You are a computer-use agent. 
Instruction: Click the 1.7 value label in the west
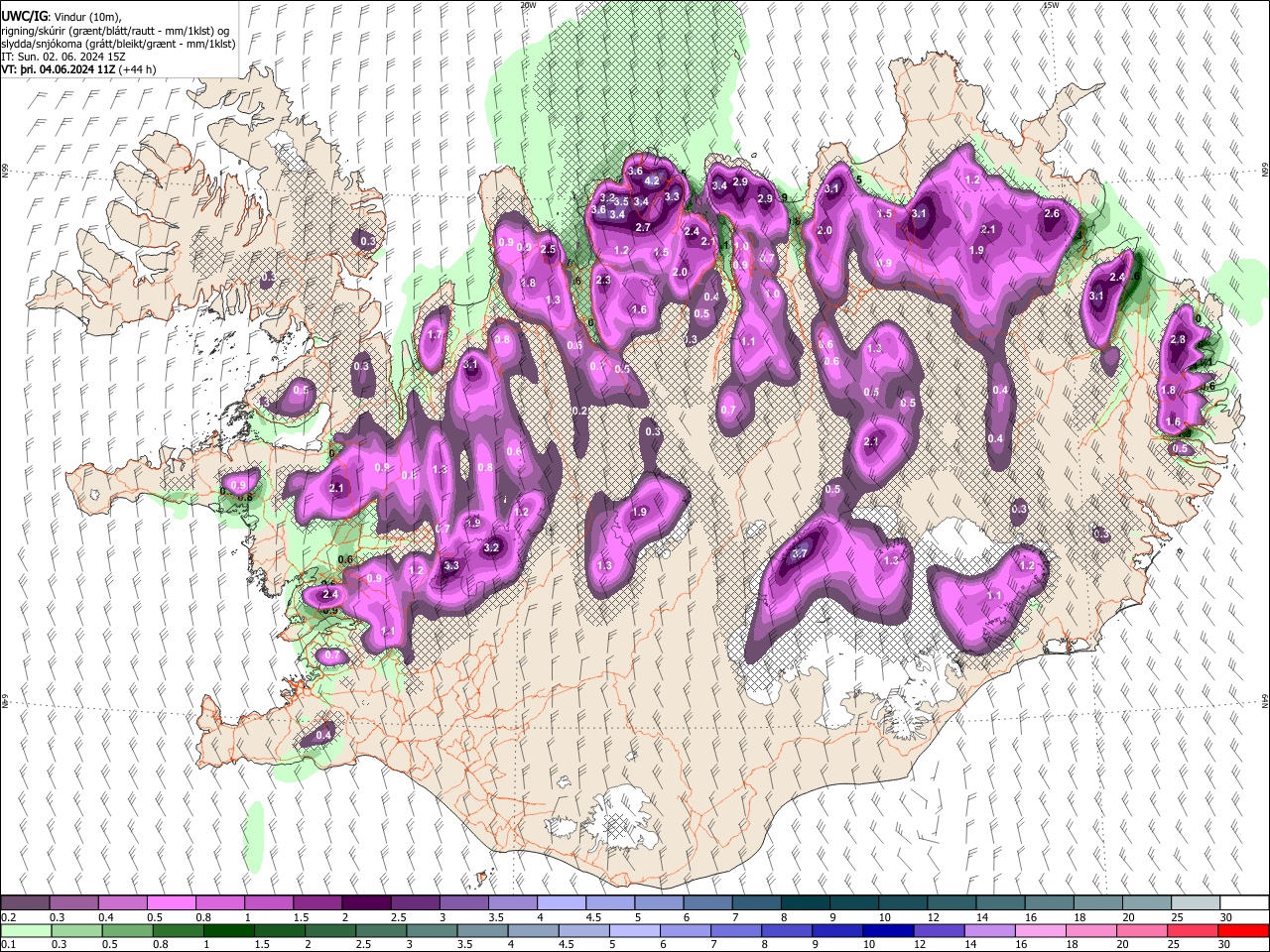(435, 335)
